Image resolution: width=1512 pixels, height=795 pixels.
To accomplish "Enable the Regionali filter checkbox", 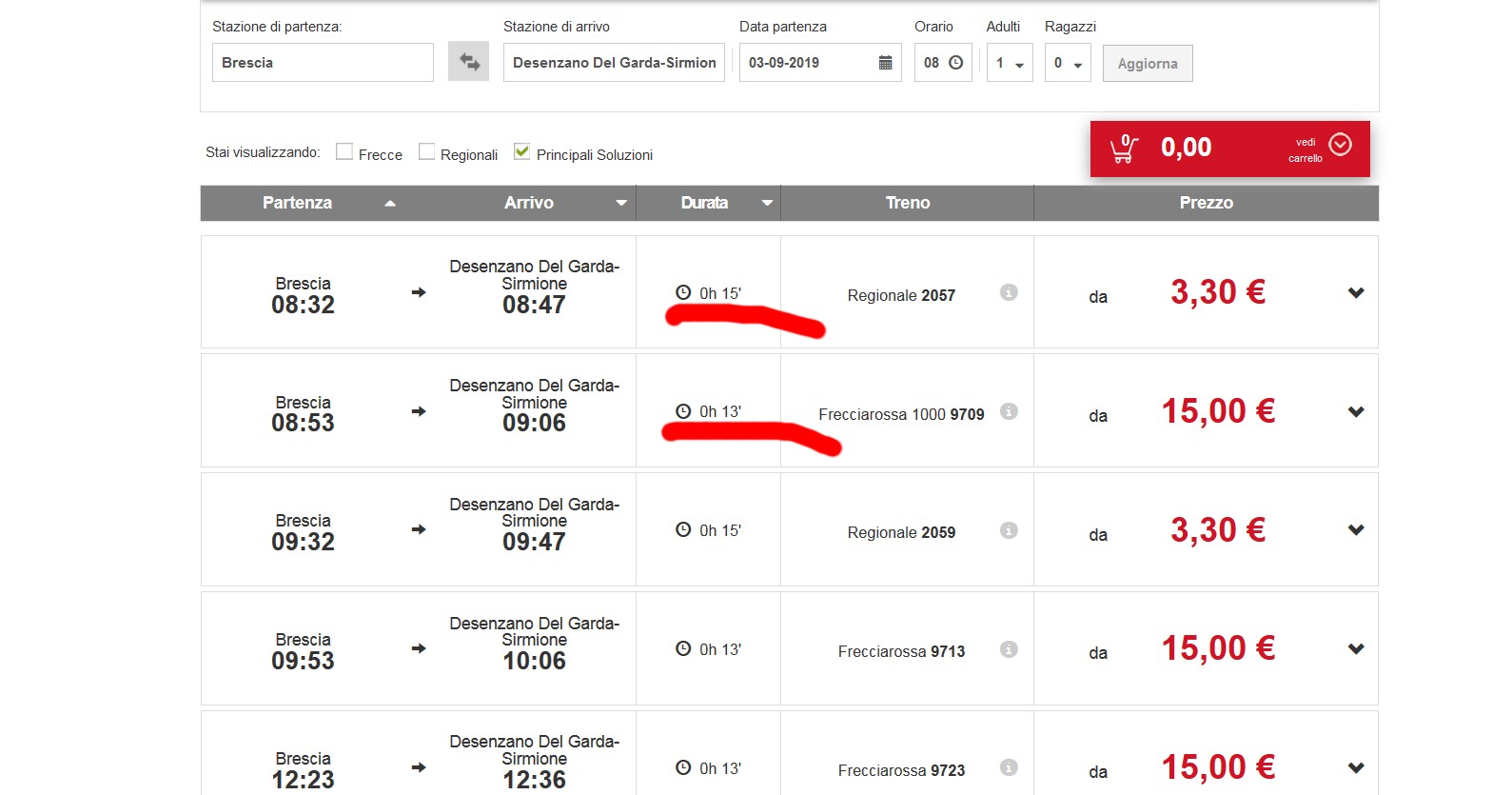I will pyautogui.click(x=426, y=152).
